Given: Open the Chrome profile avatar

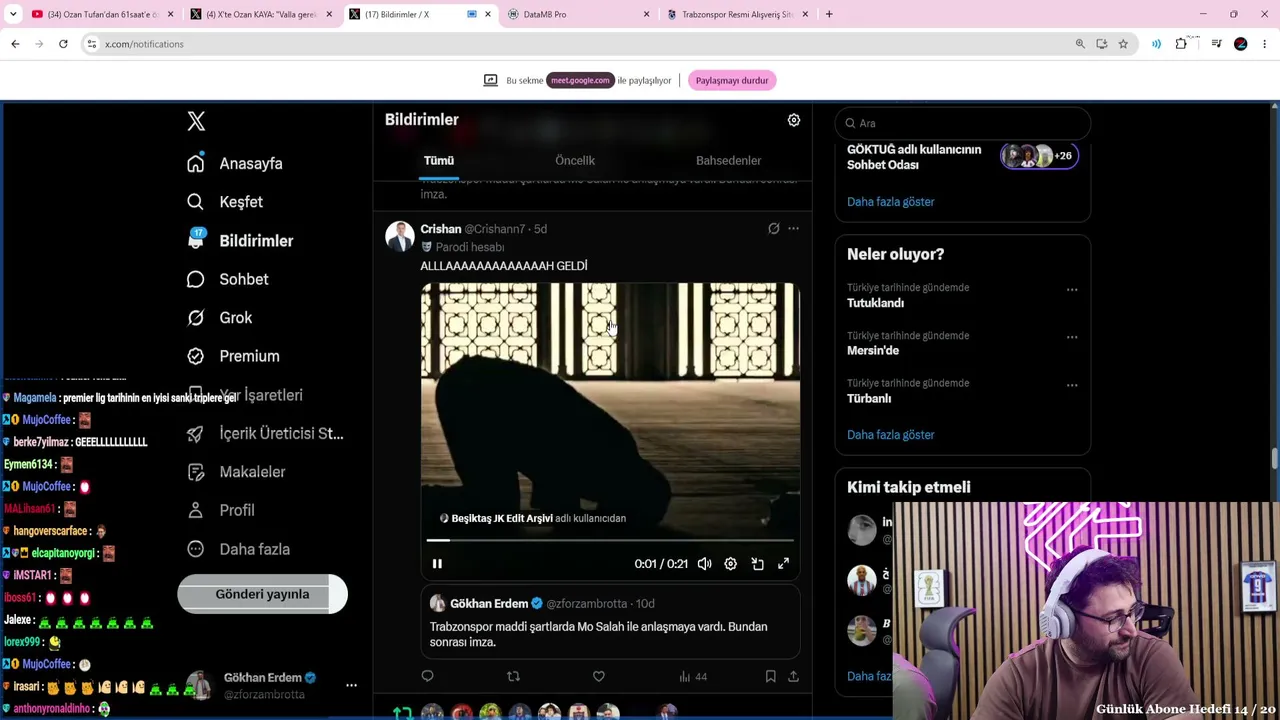Looking at the screenshot, I should pos(1241,44).
